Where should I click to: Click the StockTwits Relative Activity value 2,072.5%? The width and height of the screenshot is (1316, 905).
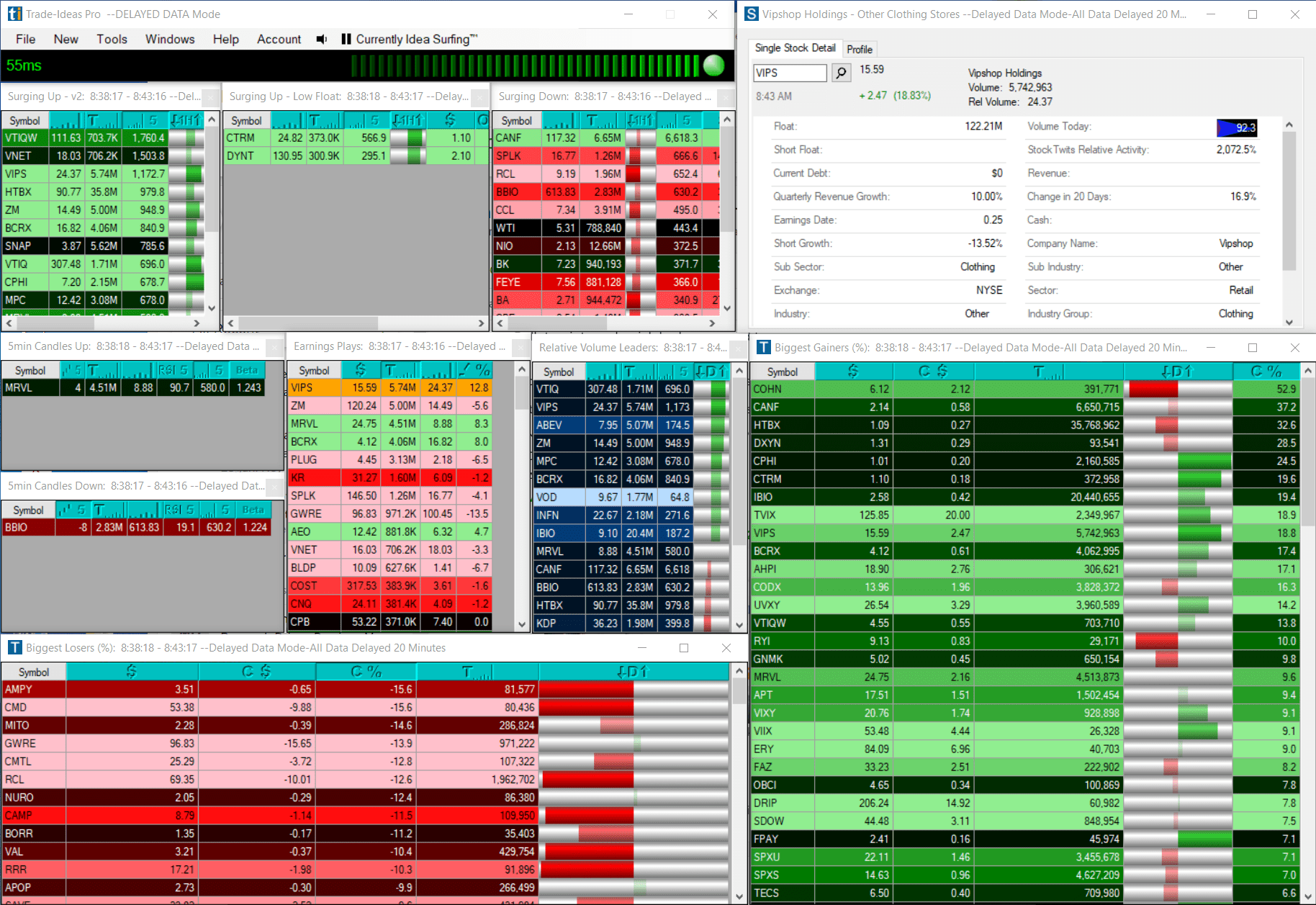[x=1236, y=150]
